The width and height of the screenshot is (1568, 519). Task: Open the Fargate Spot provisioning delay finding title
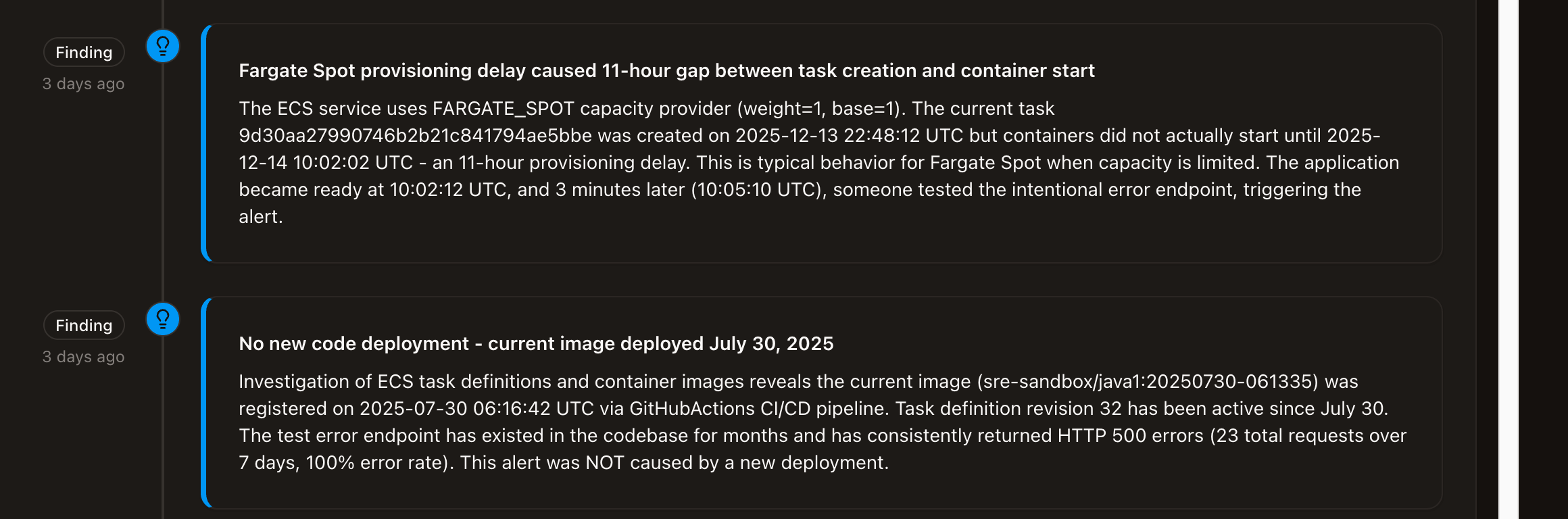coord(666,71)
